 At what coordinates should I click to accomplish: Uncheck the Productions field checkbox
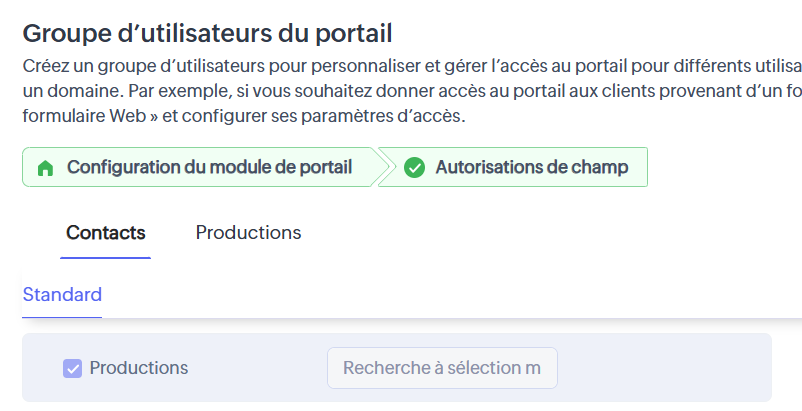coord(73,368)
